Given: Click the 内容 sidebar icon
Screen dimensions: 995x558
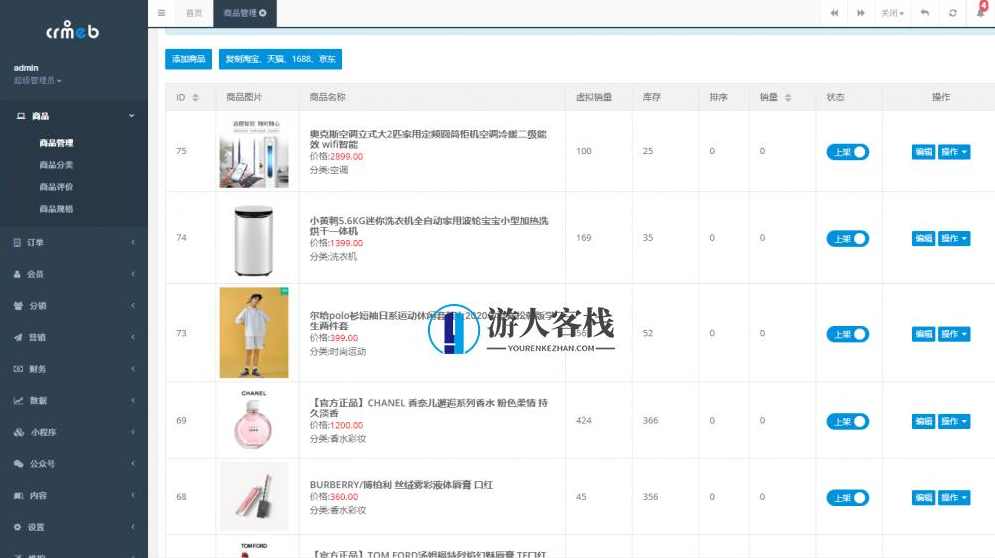Looking at the screenshot, I should click(x=18, y=495).
